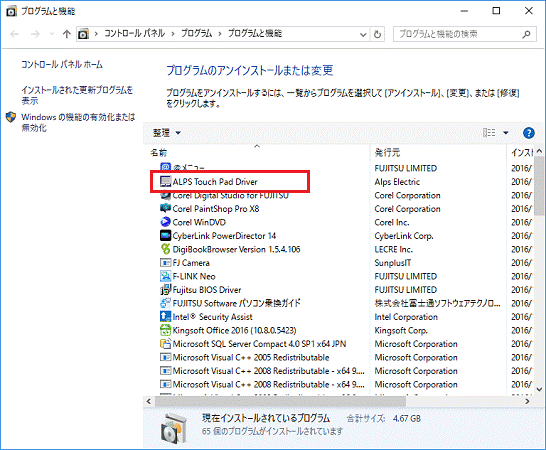Select the Fujitsu BIOS Driver entry

[207, 290]
